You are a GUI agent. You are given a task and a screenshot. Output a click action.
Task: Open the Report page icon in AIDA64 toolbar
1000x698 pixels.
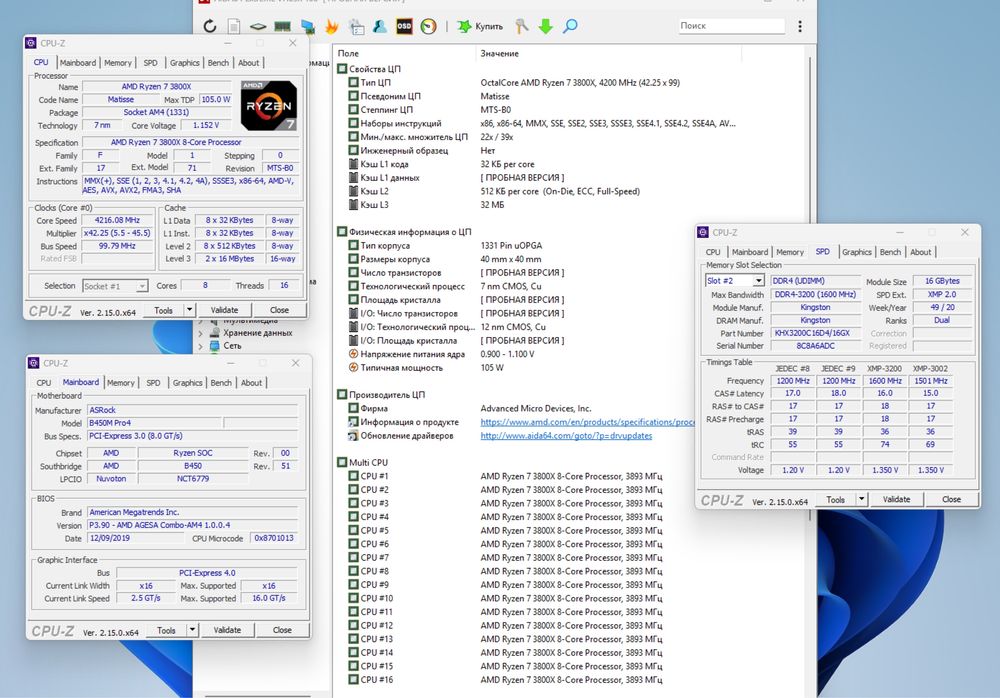click(x=234, y=26)
